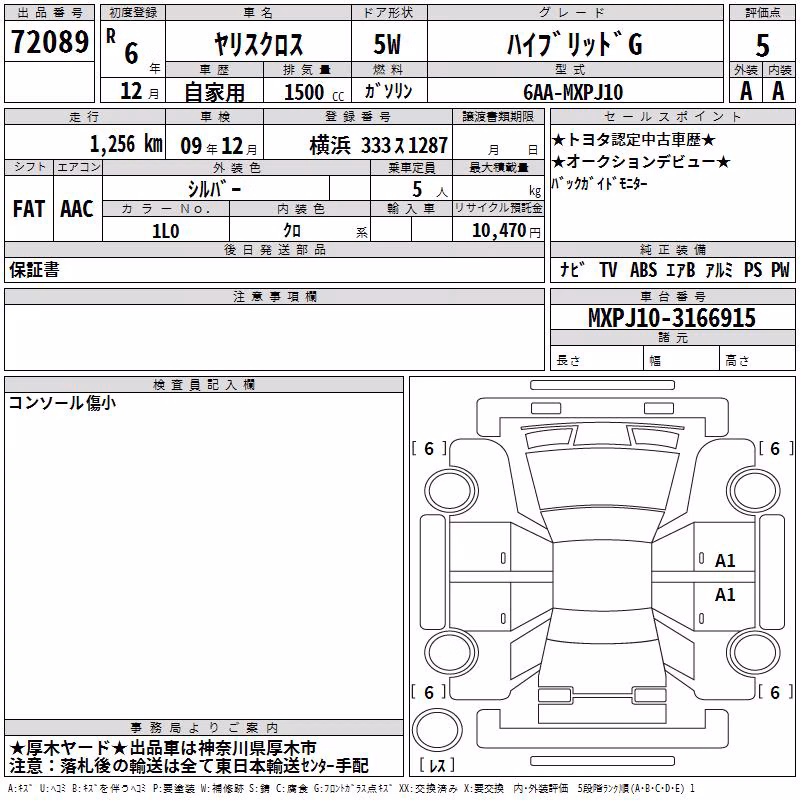Click exterior color シルバー
This screenshot has height=800, width=800.
214,189
